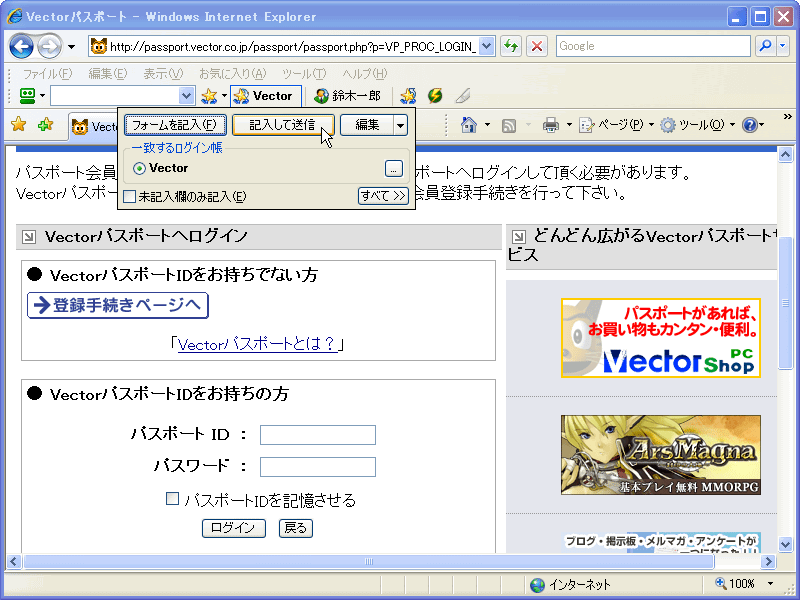This screenshot has width=800, height=600.
Task: Click the green lightning generate icon
Action: point(435,95)
